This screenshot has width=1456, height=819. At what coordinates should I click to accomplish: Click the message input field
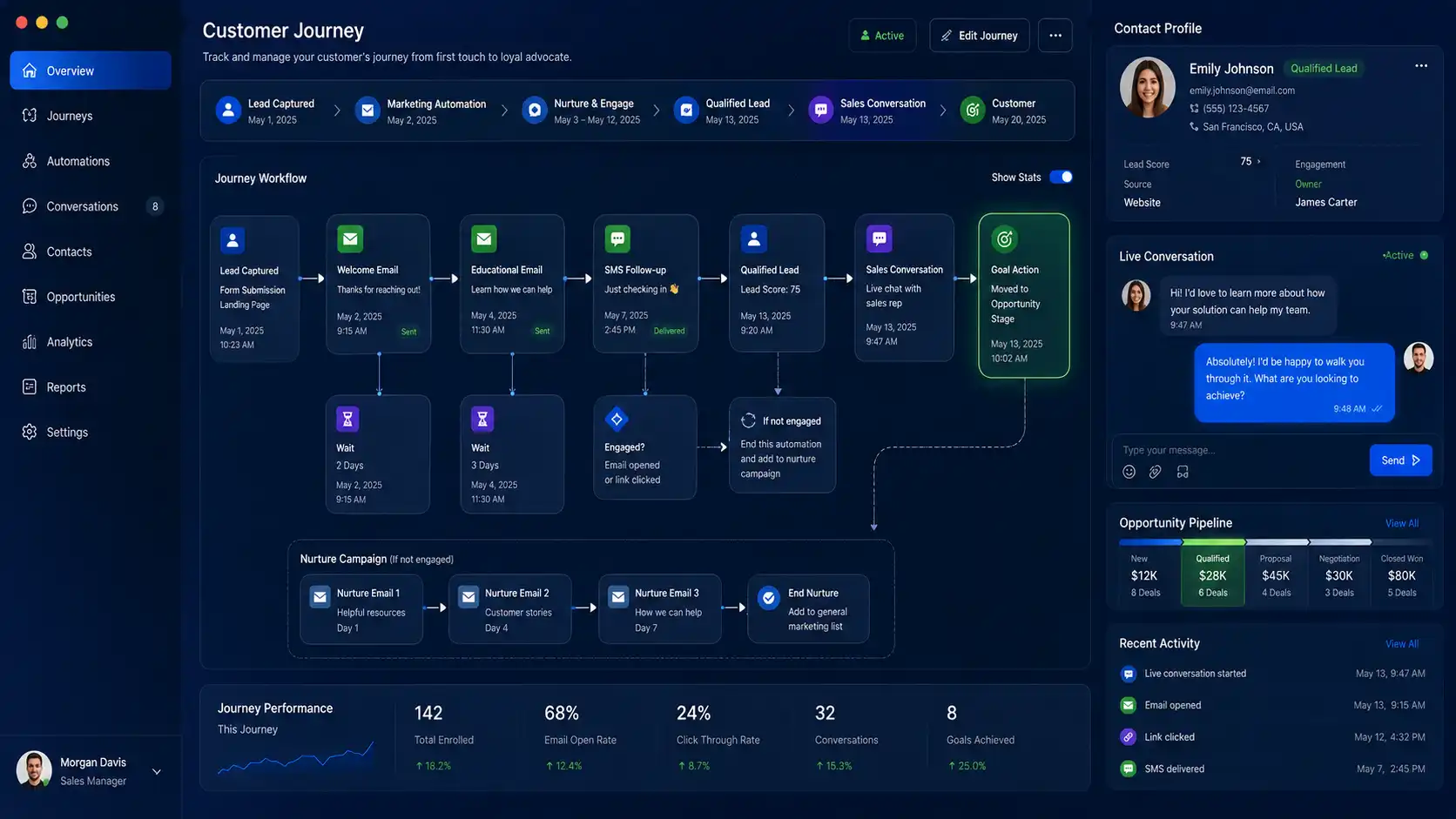(x=1240, y=450)
